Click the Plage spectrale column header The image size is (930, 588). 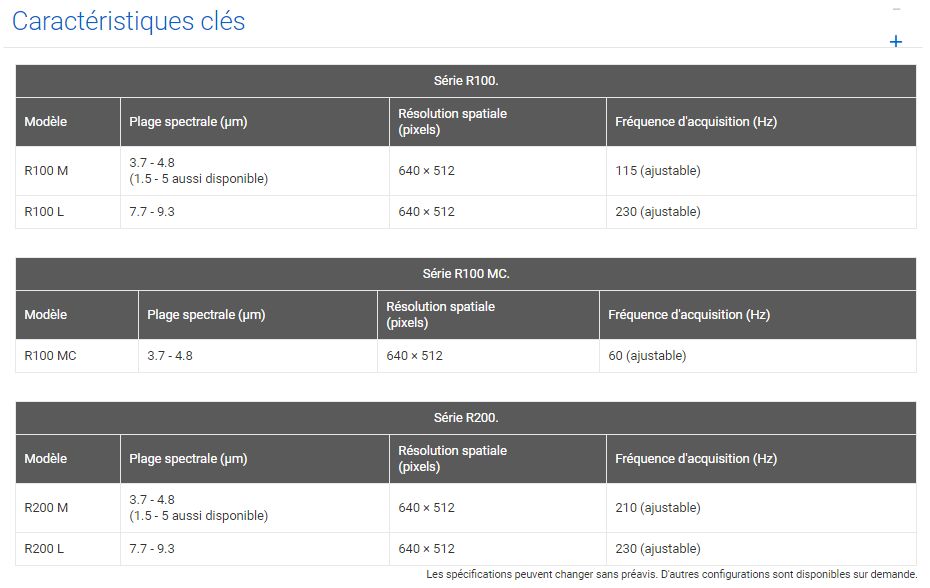coord(190,121)
